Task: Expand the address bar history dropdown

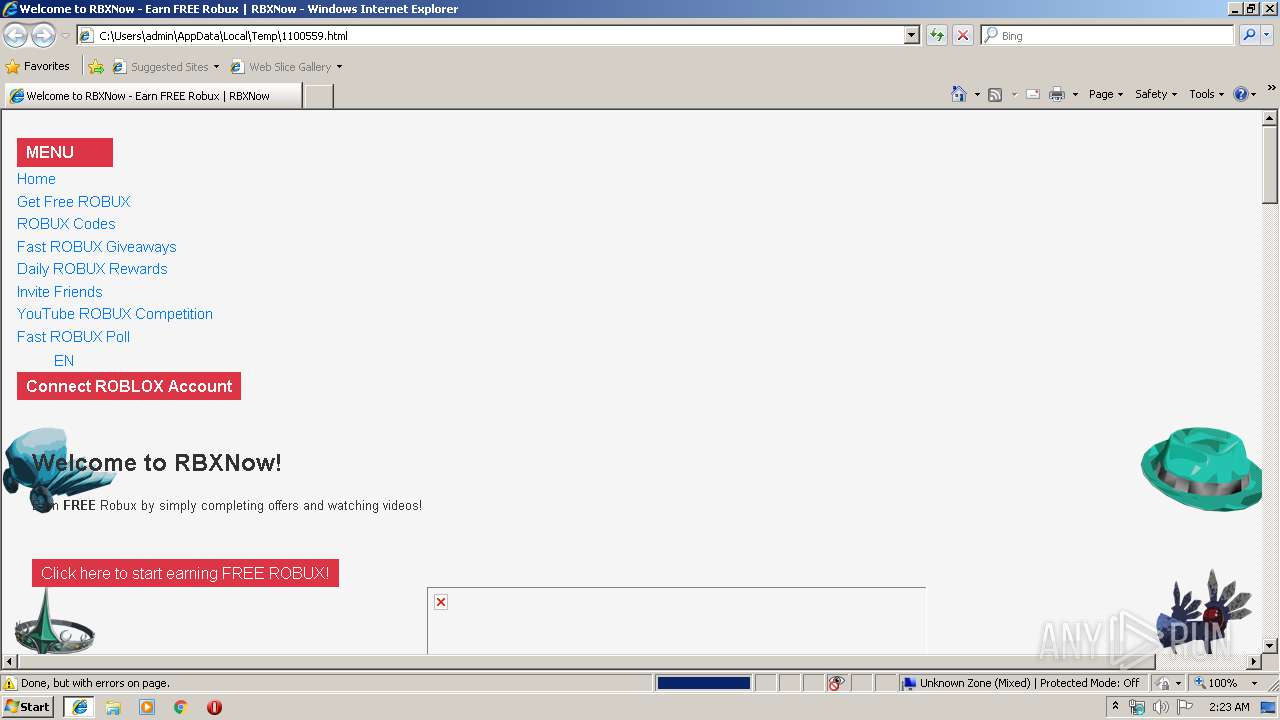Action: [911, 35]
